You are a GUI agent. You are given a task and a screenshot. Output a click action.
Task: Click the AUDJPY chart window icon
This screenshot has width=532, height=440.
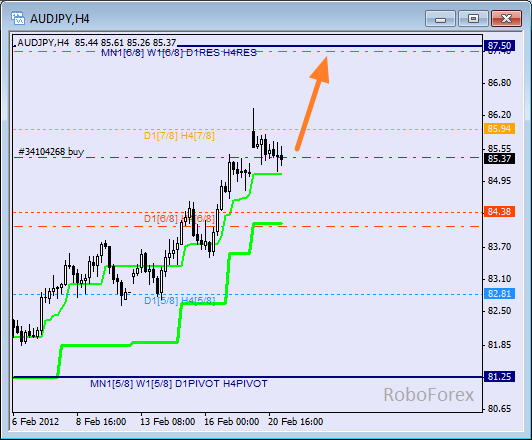point(18,18)
